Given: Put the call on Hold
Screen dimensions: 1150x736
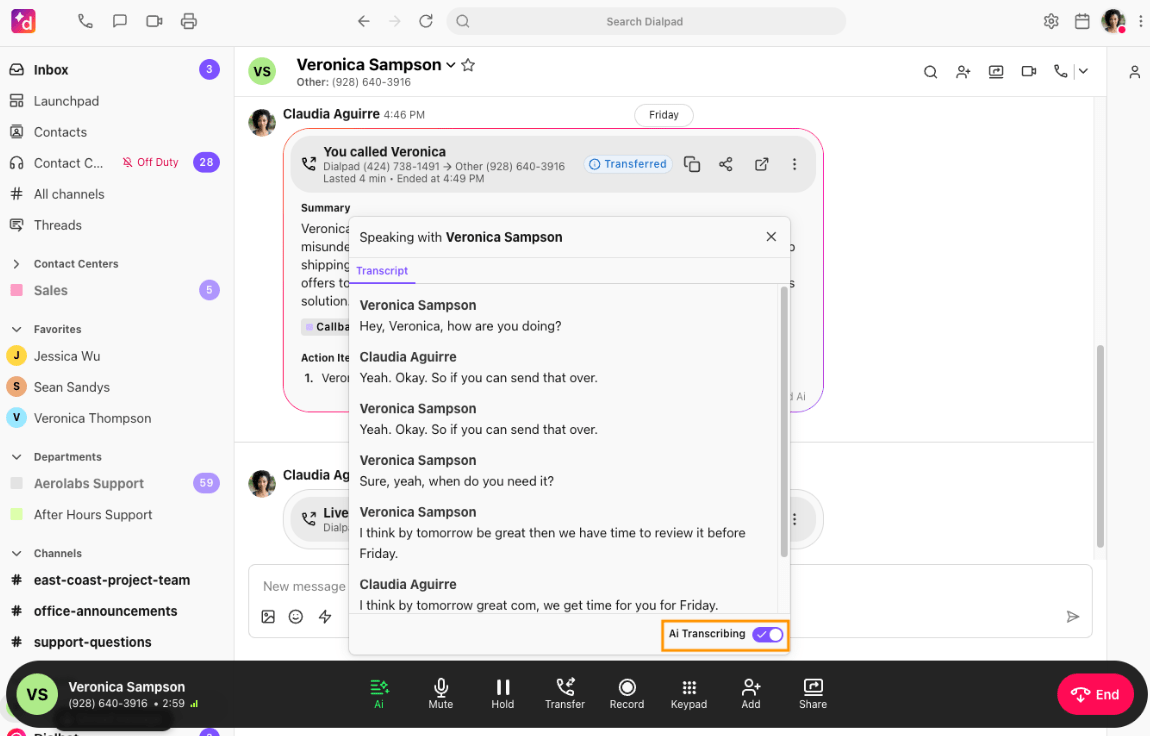Looking at the screenshot, I should coord(502,693).
